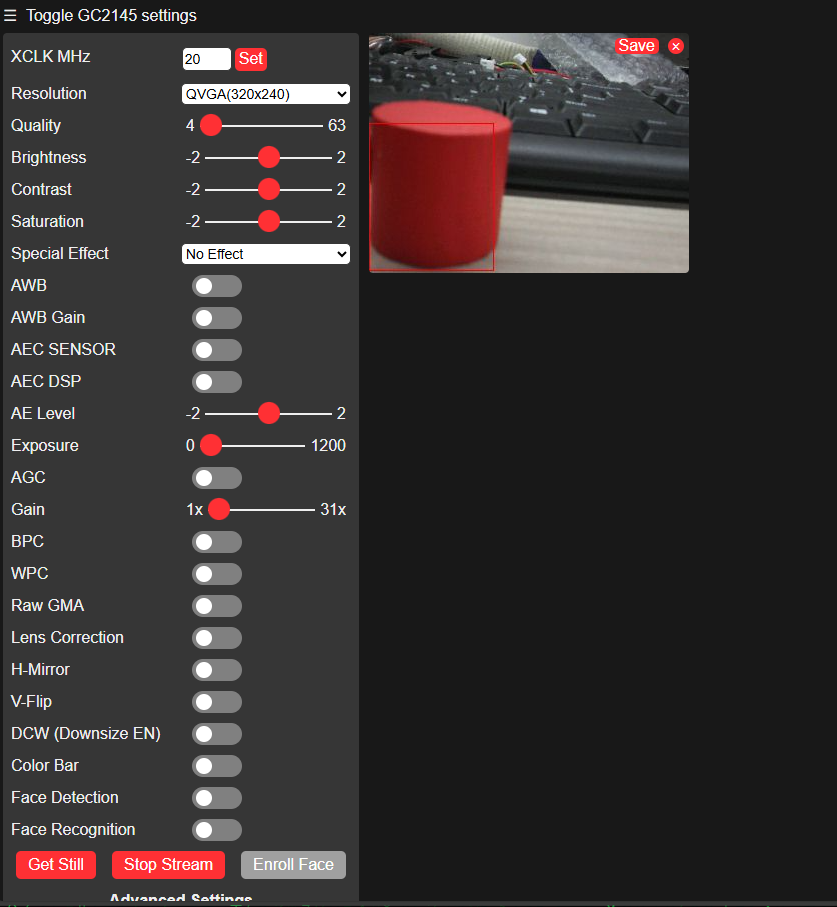Save the captured stream image
This screenshot has width=837, height=907.
[x=636, y=46]
